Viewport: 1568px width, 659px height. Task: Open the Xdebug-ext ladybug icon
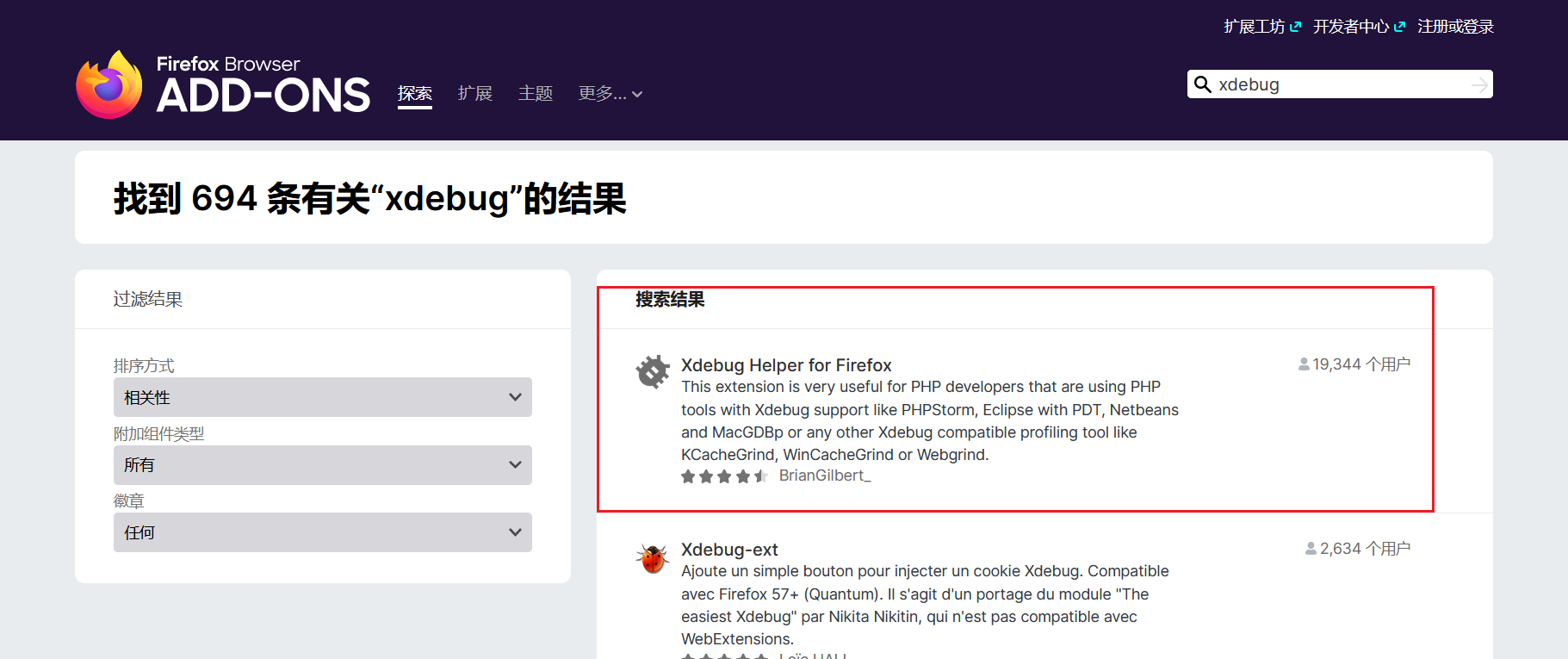pos(653,557)
